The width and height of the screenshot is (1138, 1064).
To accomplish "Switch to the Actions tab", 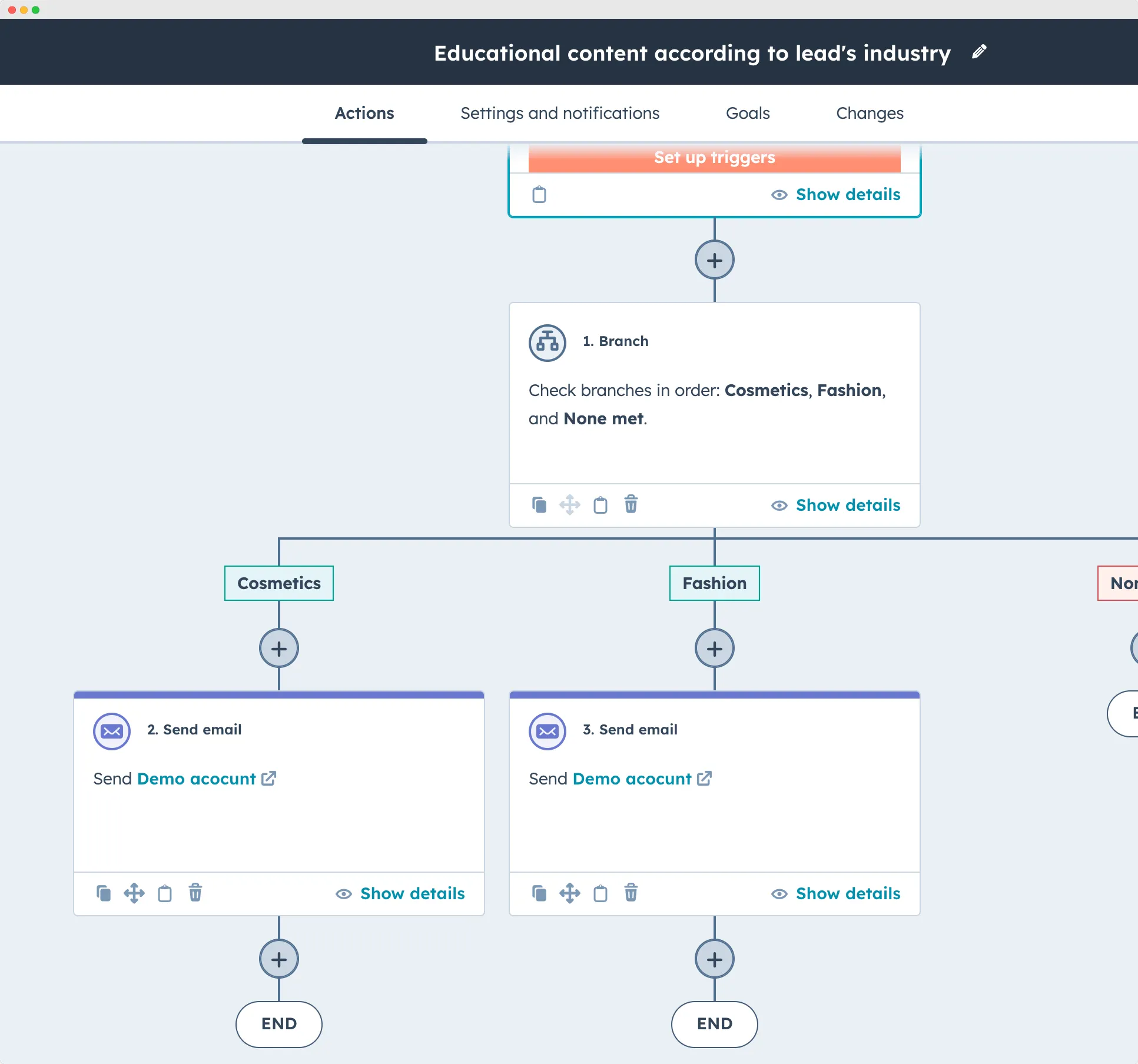I will click(x=364, y=113).
